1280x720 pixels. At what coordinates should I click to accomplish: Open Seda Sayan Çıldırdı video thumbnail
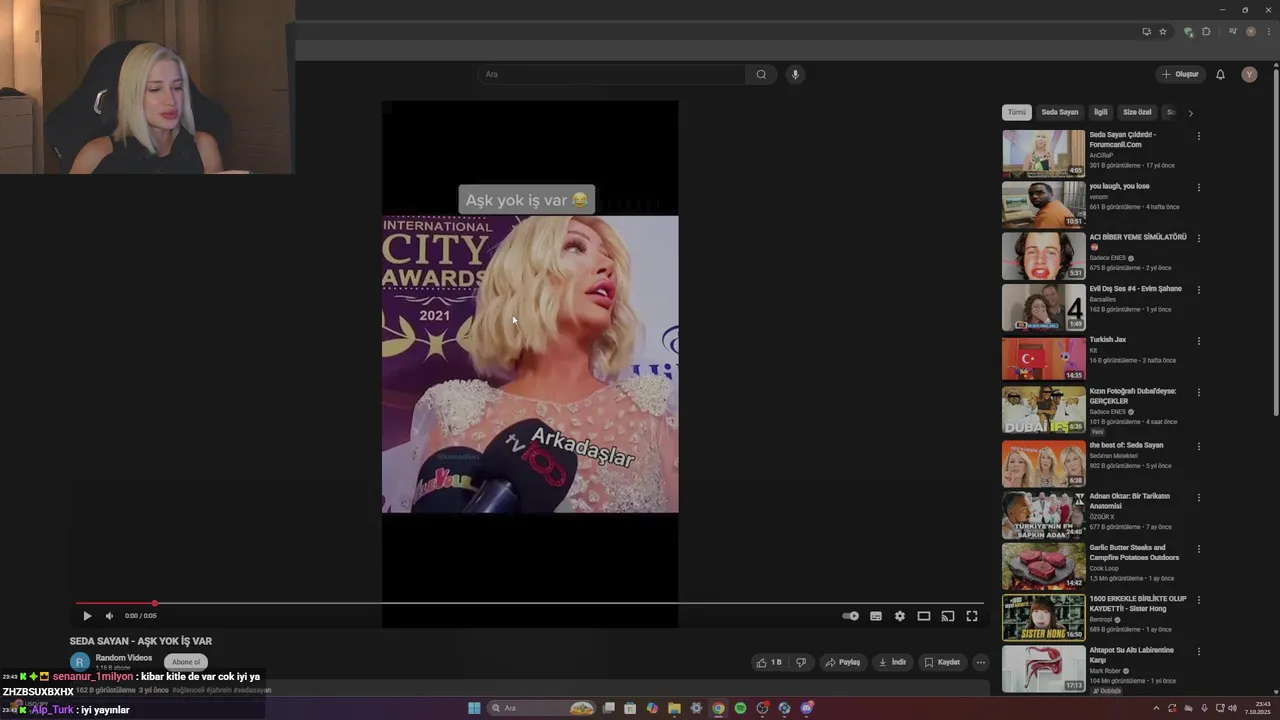(x=1043, y=153)
